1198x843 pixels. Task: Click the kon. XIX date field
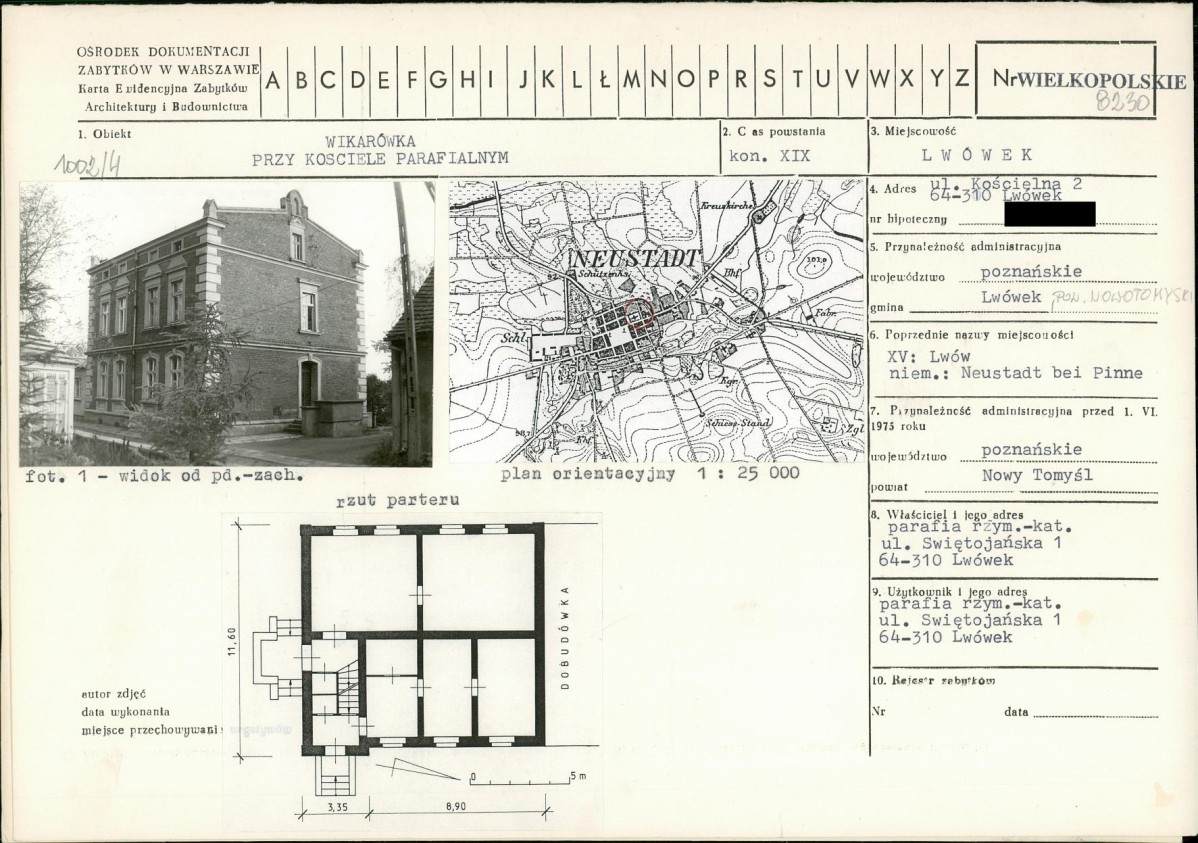(769, 157)
